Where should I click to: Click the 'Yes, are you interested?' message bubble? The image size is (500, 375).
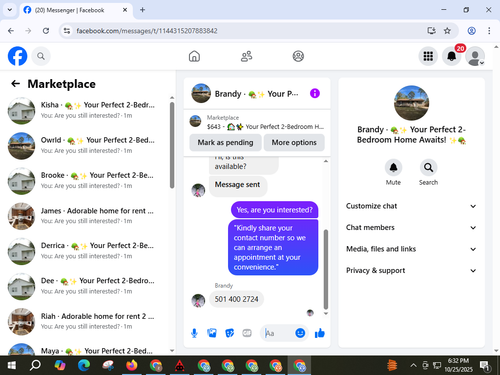click(274, 210)
